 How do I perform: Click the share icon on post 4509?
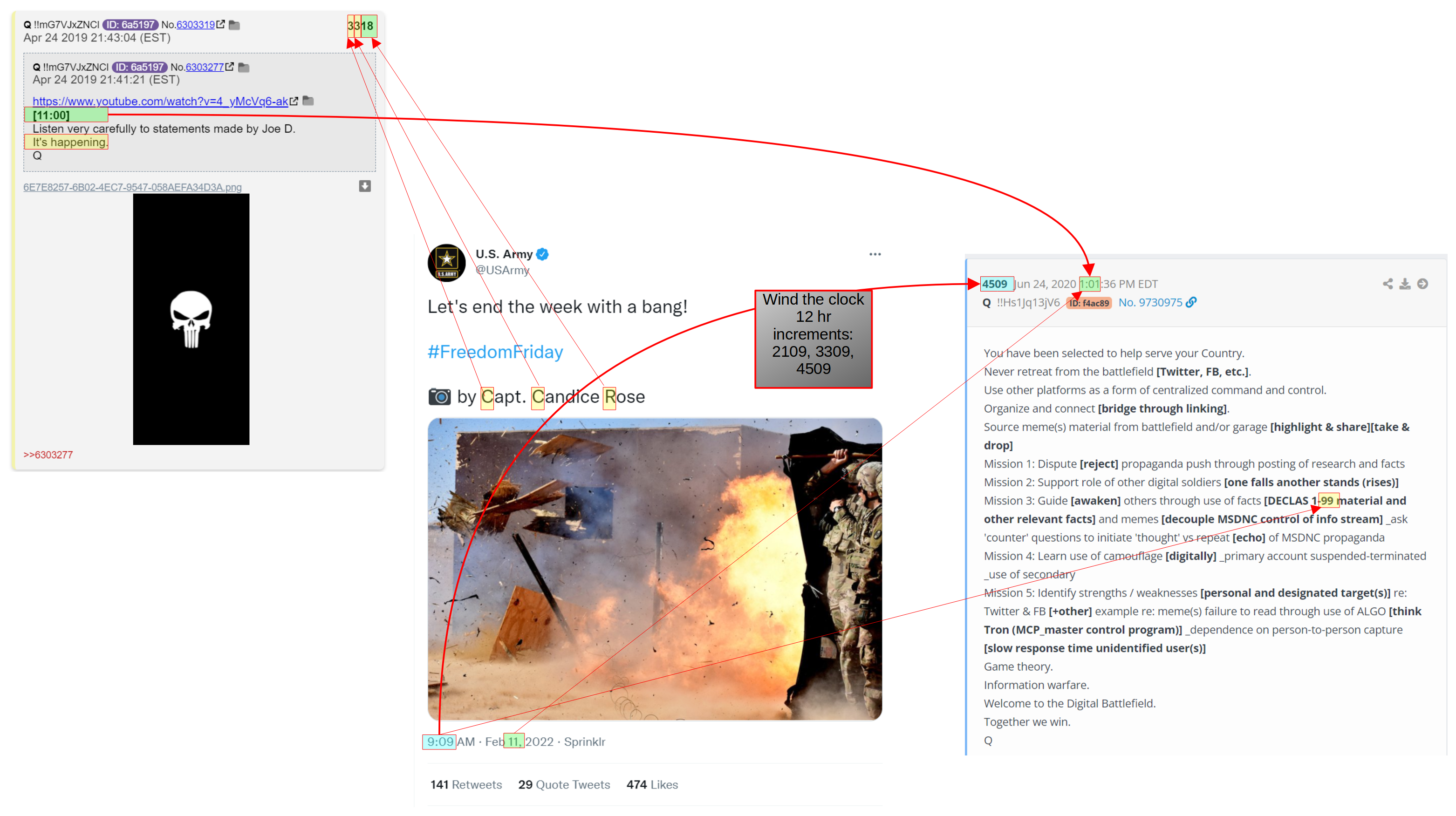coord(1388,284)
